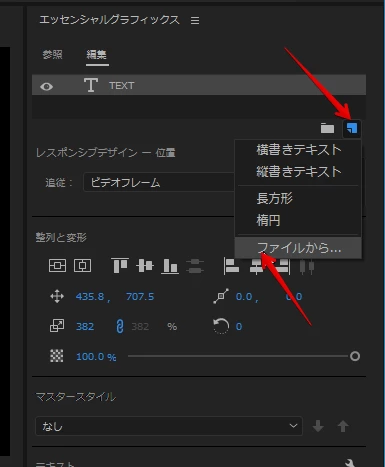Switch to the 参照 tab
The image size is (385, 467).
point(52,54)
